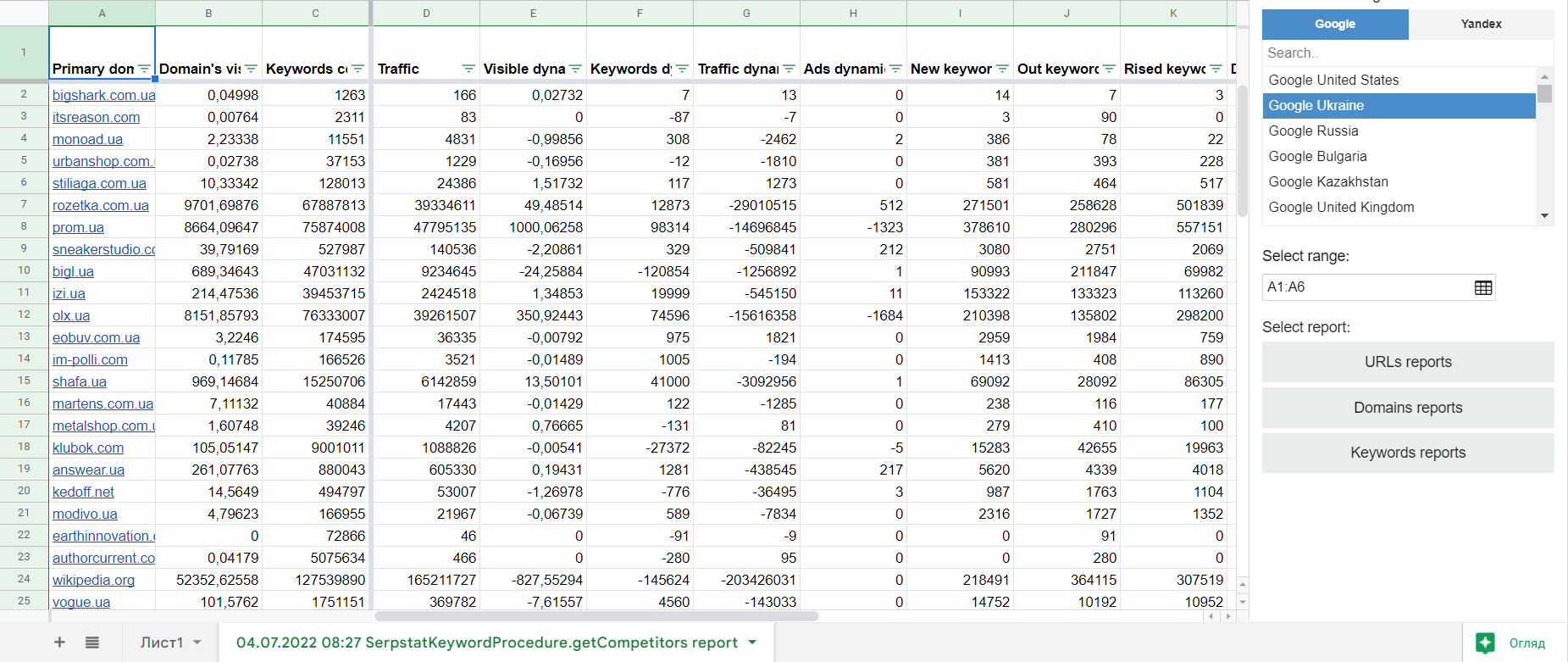Switch to the Yandex search engine tab

tap(1481, 24)
